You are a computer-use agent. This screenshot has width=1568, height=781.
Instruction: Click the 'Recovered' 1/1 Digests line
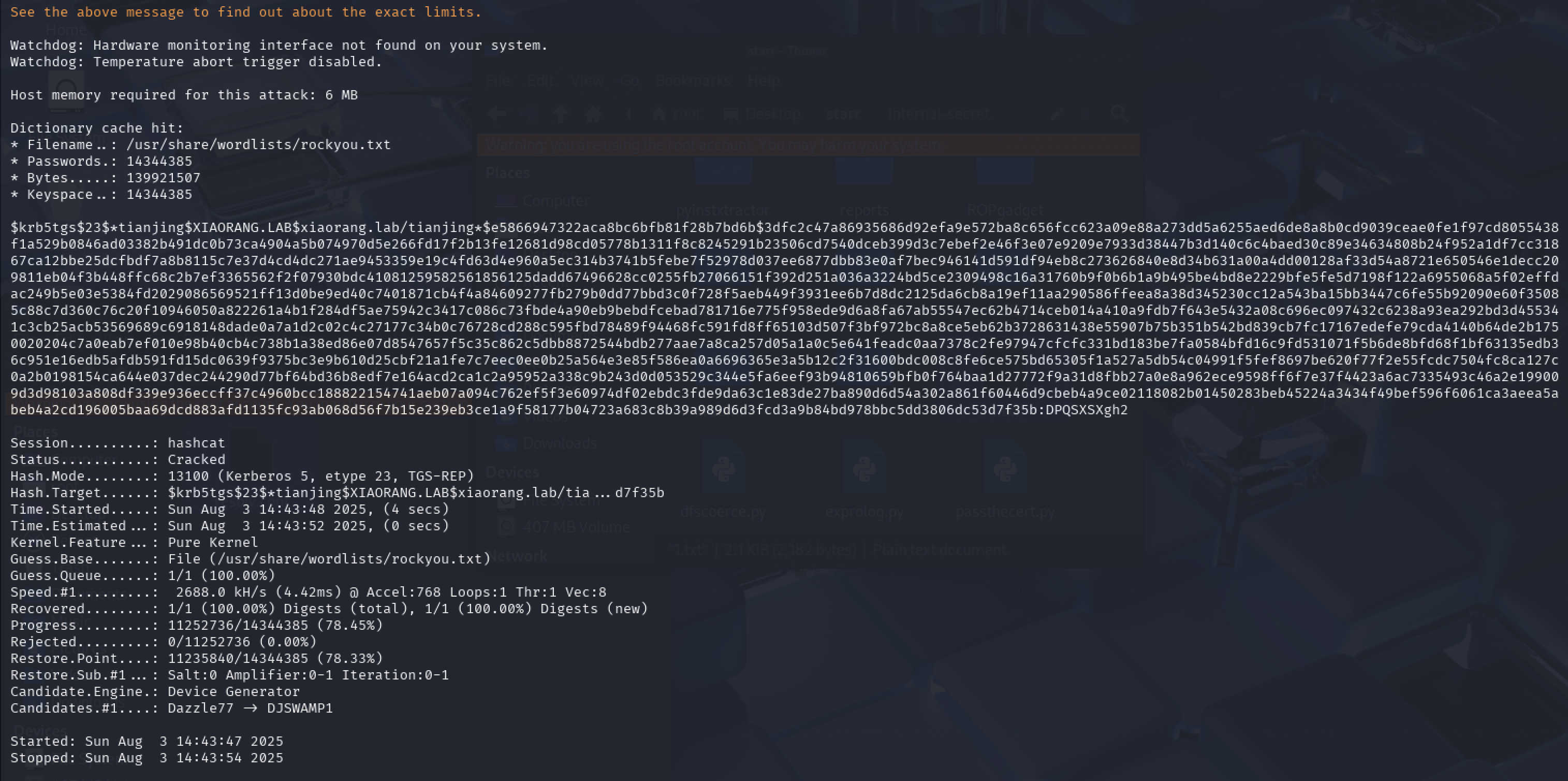point(329,609)
